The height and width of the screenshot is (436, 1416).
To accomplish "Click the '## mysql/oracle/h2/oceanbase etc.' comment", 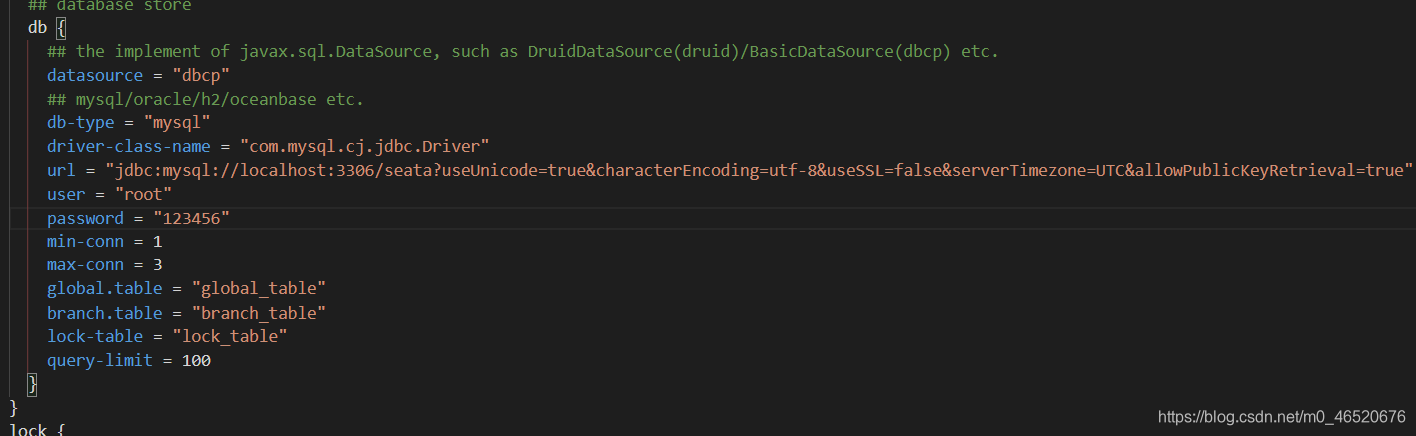I will pyautogui.click(x=206, y=99).
